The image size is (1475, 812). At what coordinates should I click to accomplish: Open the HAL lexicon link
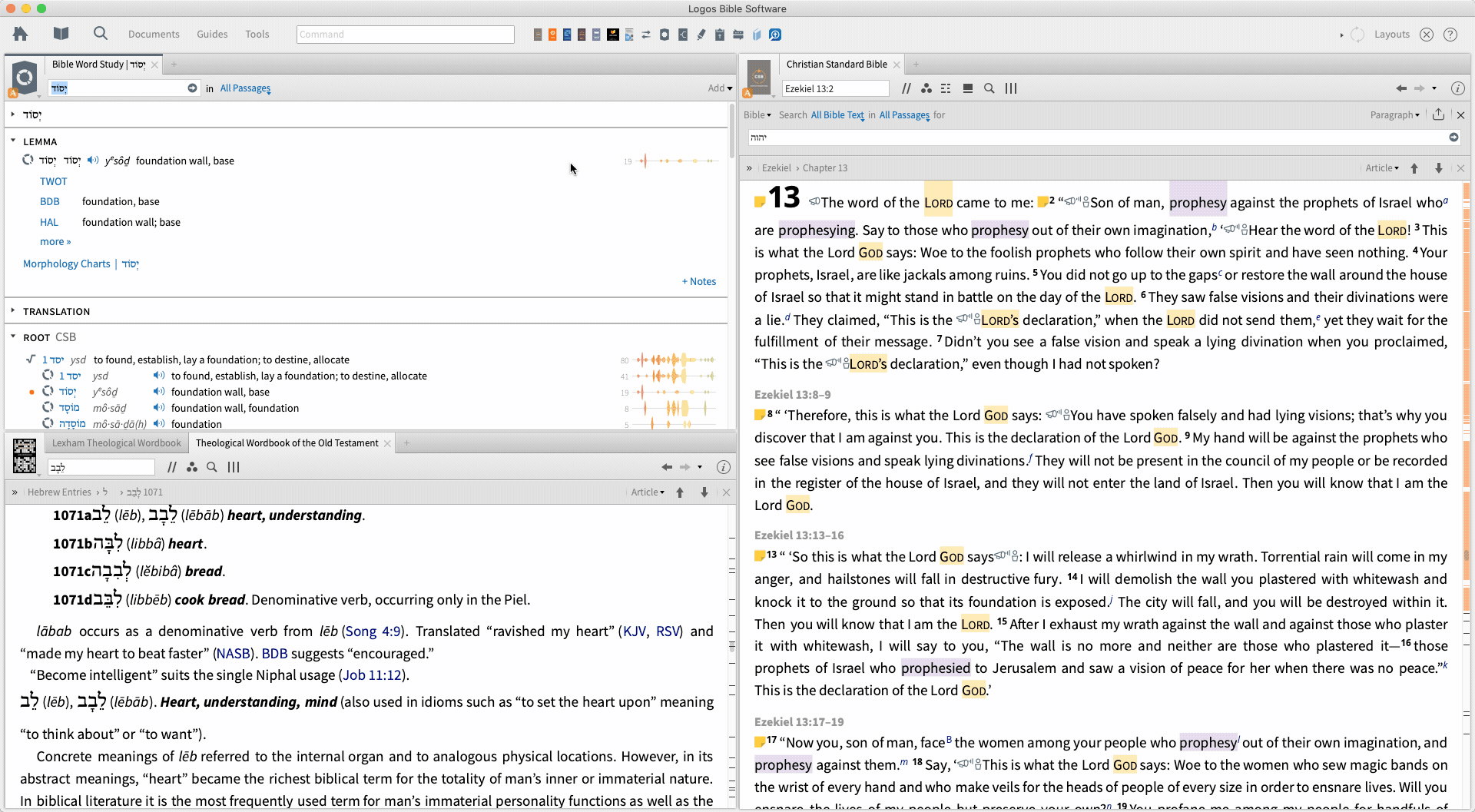49,222
